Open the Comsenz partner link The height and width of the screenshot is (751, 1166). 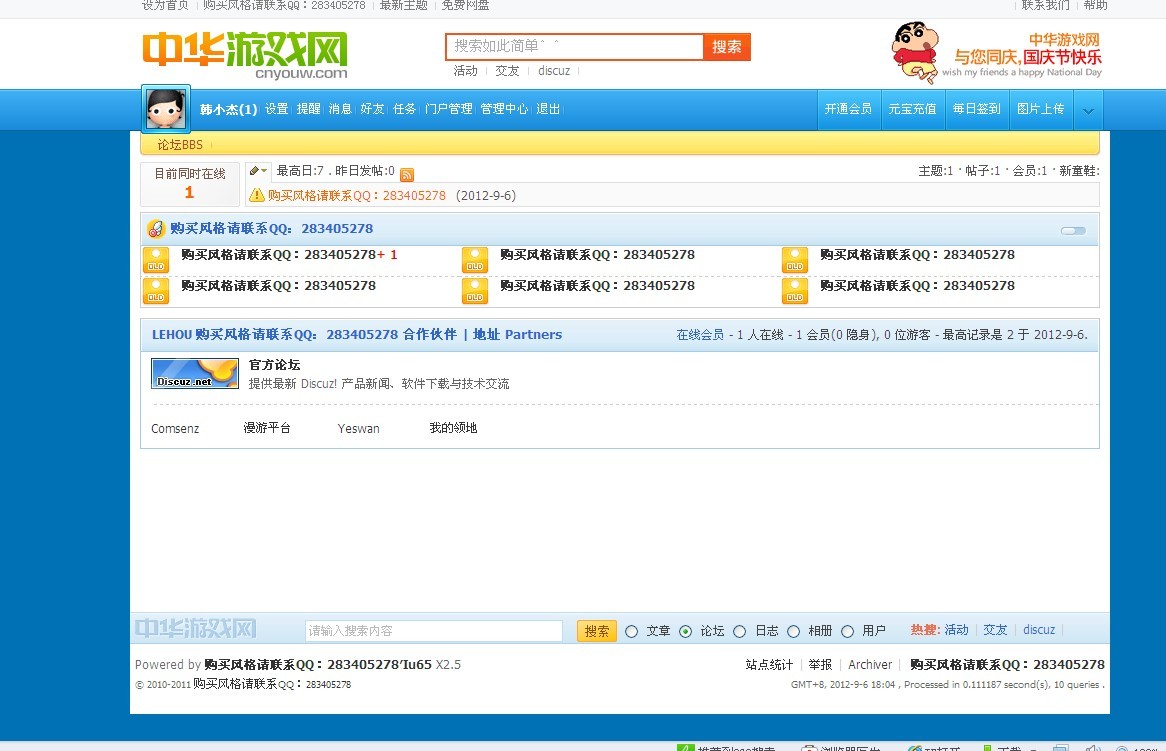175,428
